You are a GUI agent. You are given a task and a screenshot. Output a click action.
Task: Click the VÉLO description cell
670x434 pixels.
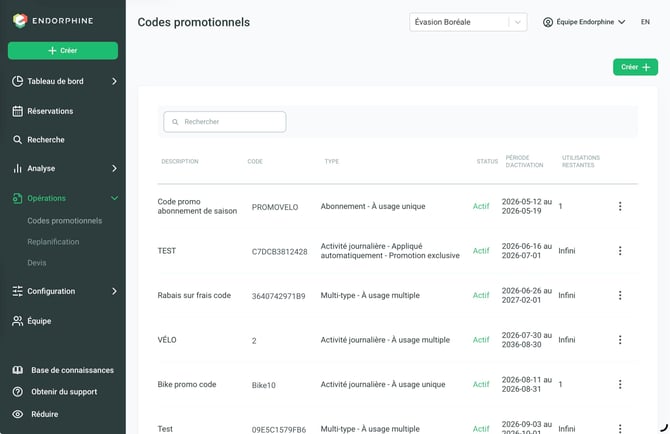tap(167, 340)
